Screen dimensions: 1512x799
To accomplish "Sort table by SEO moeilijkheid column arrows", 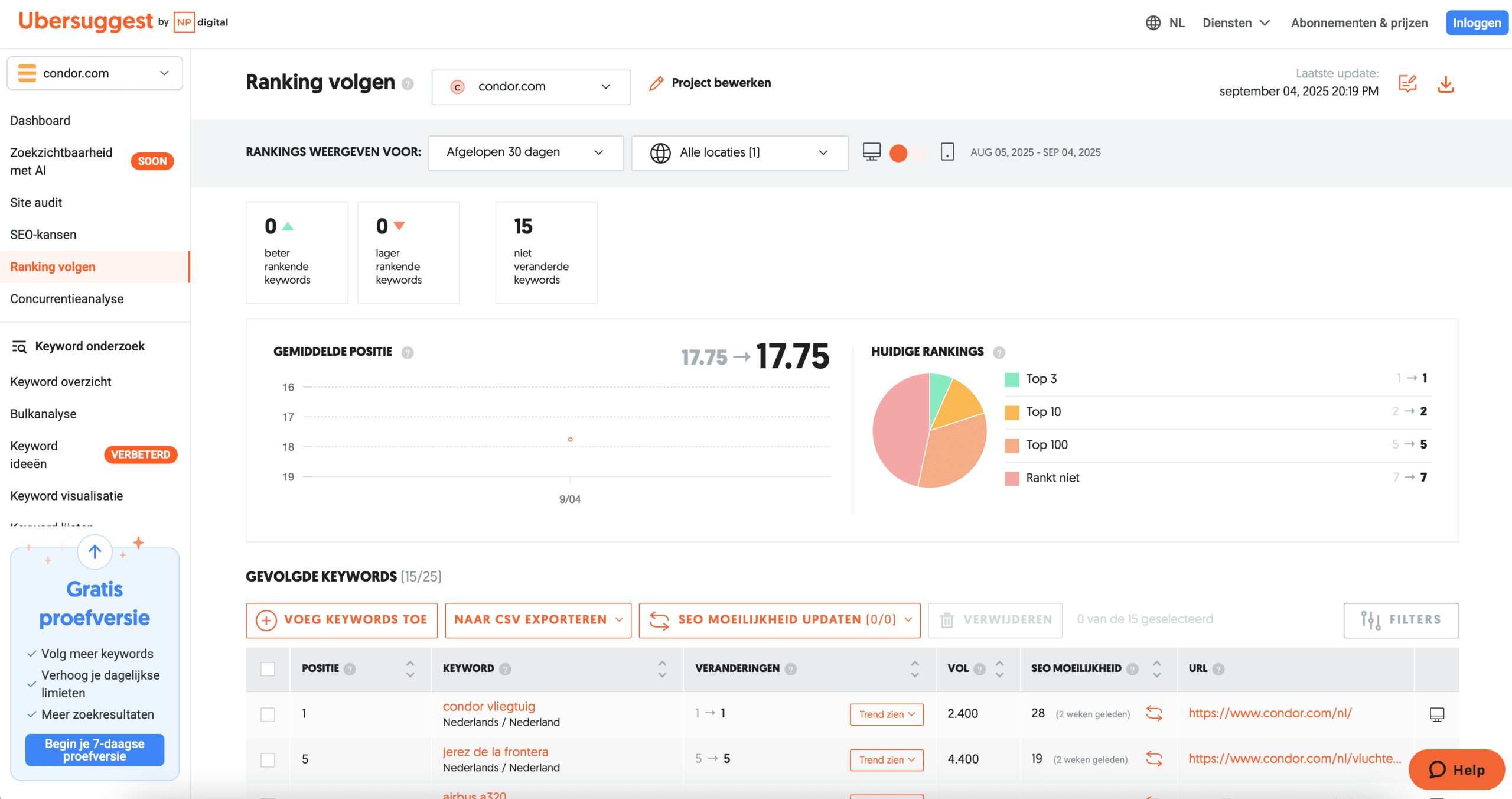I will [x=1156, y=669].
